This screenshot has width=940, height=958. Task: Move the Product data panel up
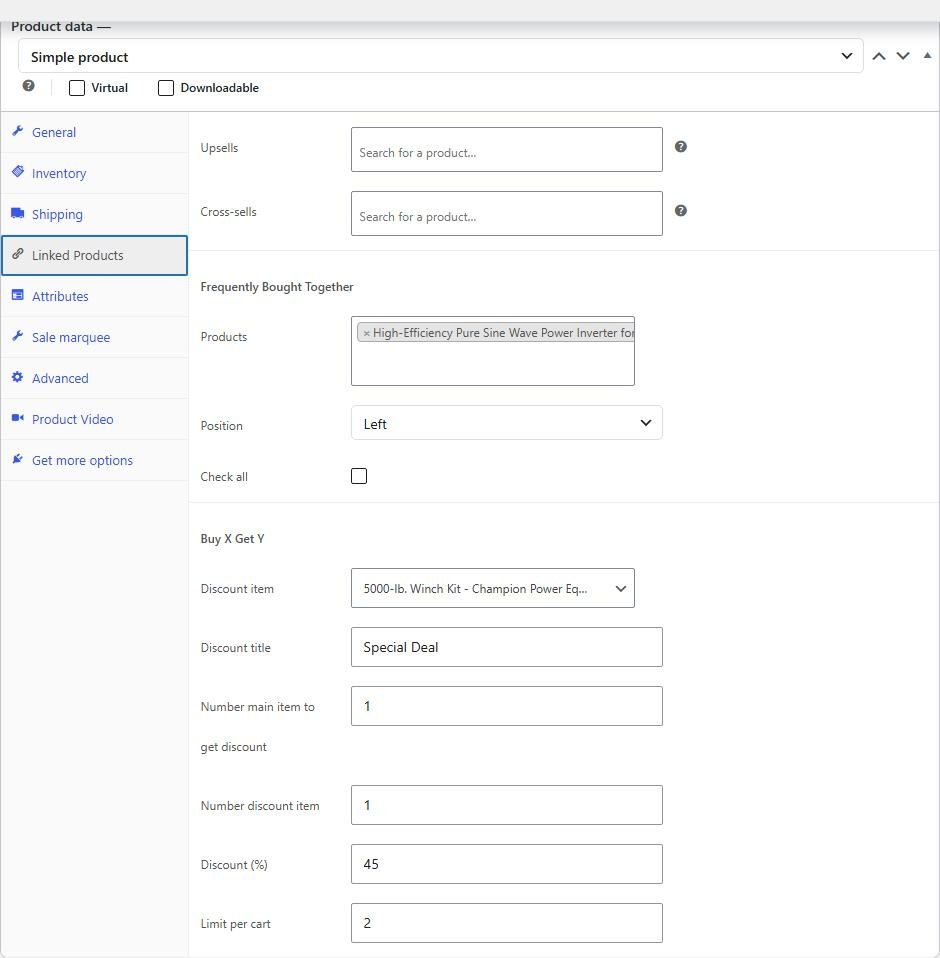click(879, 56)
